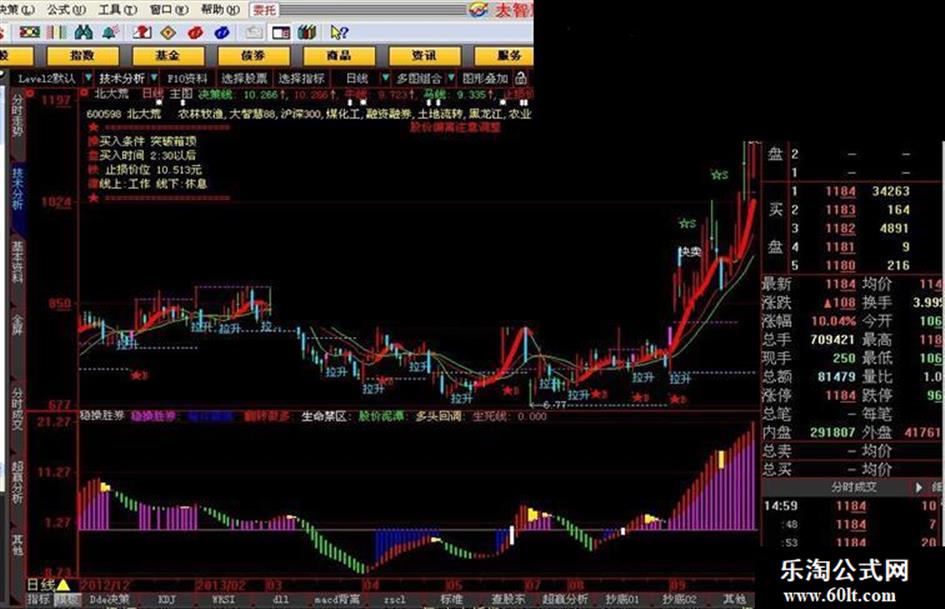The width and height of the screenshot is (945, 609).
Task: Click the 内盘 value 291807
Action: tap(832, 432)
